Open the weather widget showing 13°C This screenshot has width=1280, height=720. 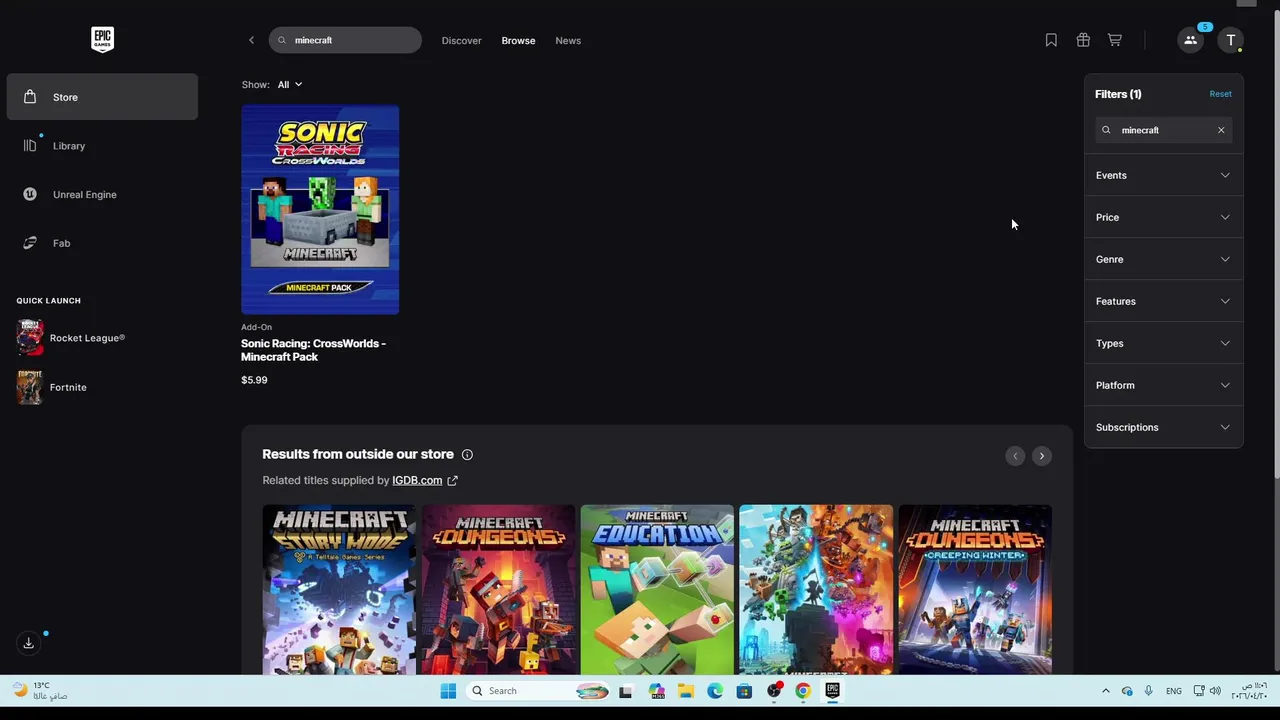(x=40, y=691)
